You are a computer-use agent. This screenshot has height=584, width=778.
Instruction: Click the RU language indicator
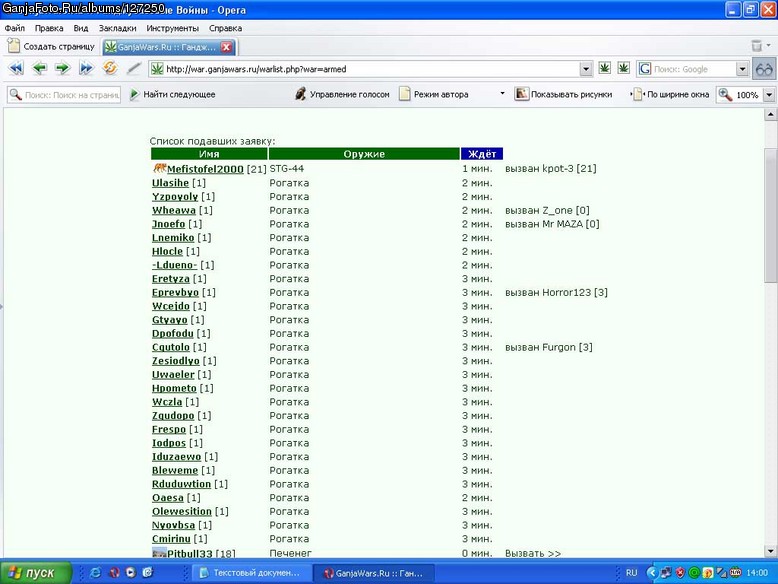click(631, 573)
